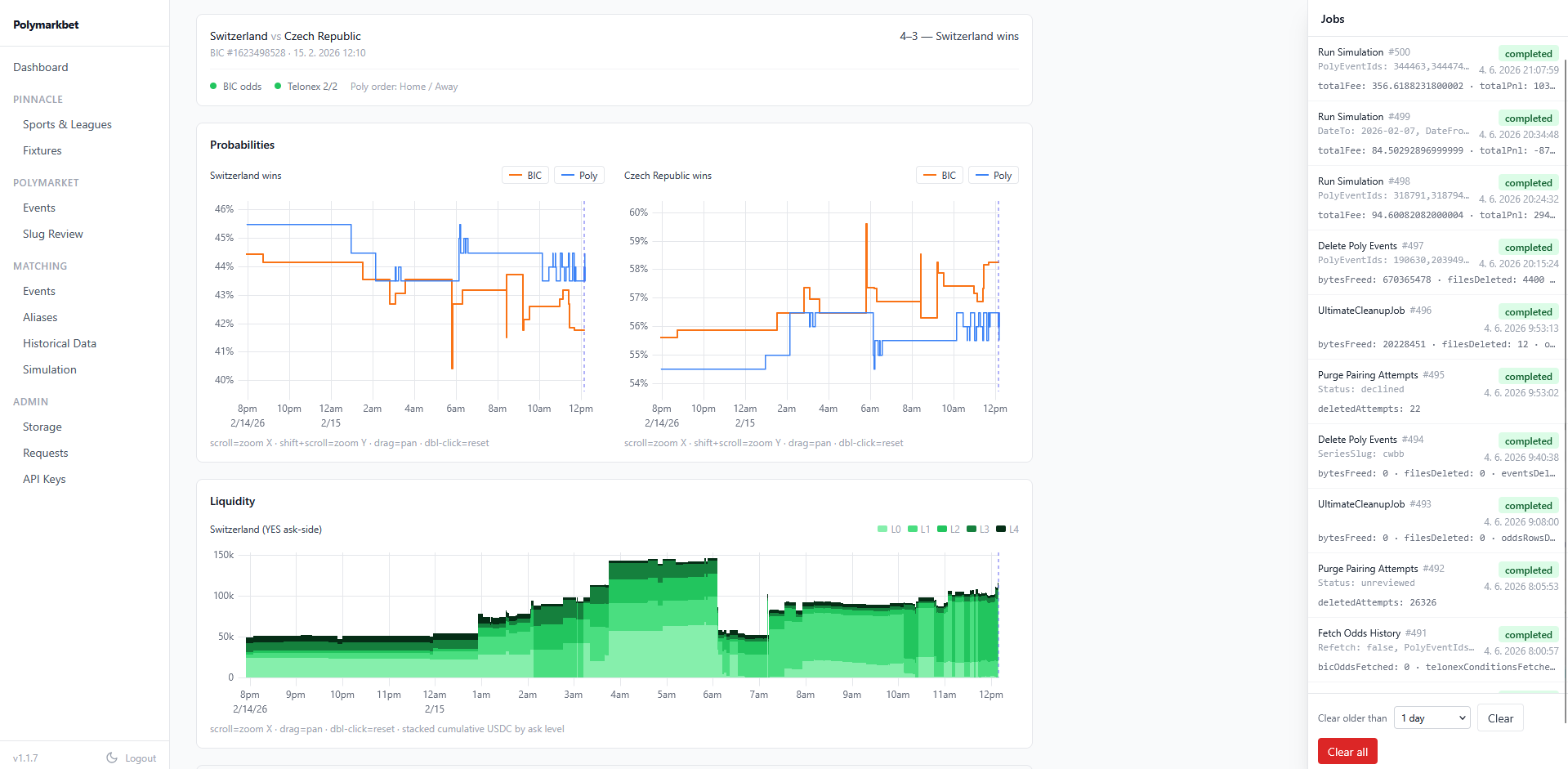This screenshot has width=1568, height=769.
Task: Toggle the L0 liquidity legend swatch
Action: point(882,530)
